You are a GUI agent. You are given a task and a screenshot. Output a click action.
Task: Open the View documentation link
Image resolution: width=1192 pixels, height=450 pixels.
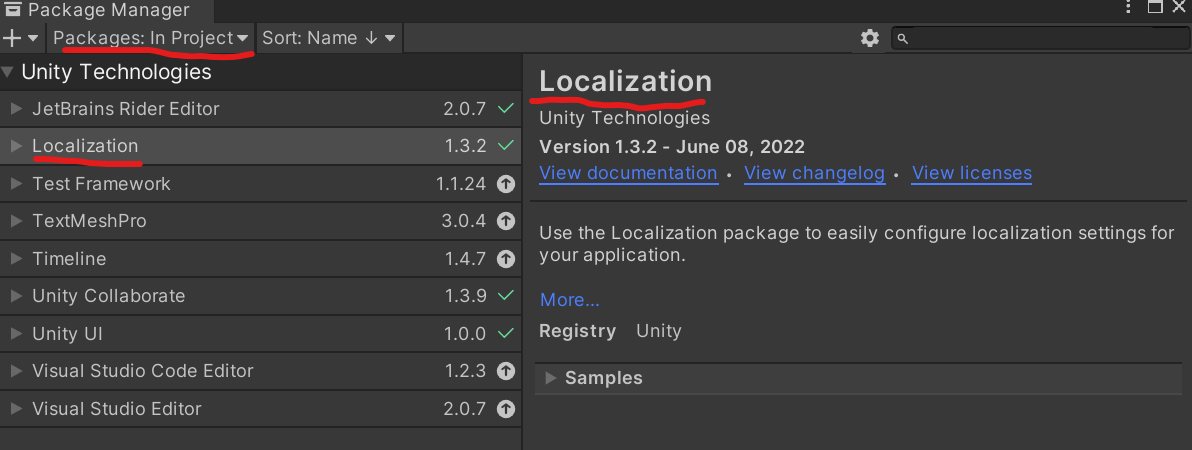tap(628, 173)
